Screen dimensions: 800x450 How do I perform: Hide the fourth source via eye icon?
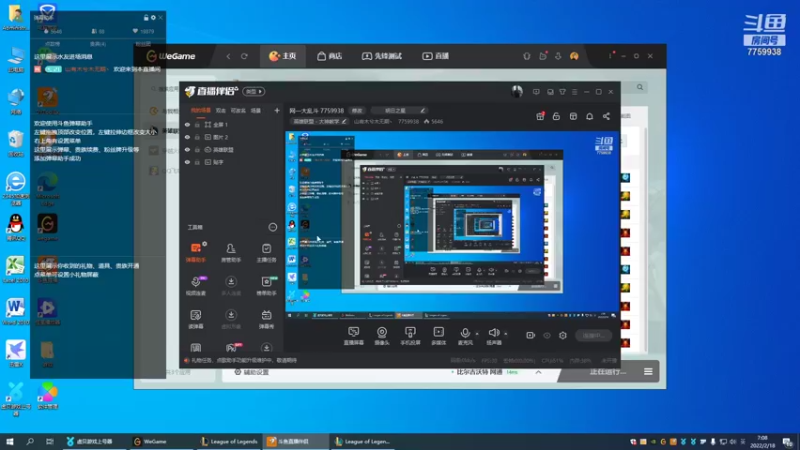(x=187, y=162)
